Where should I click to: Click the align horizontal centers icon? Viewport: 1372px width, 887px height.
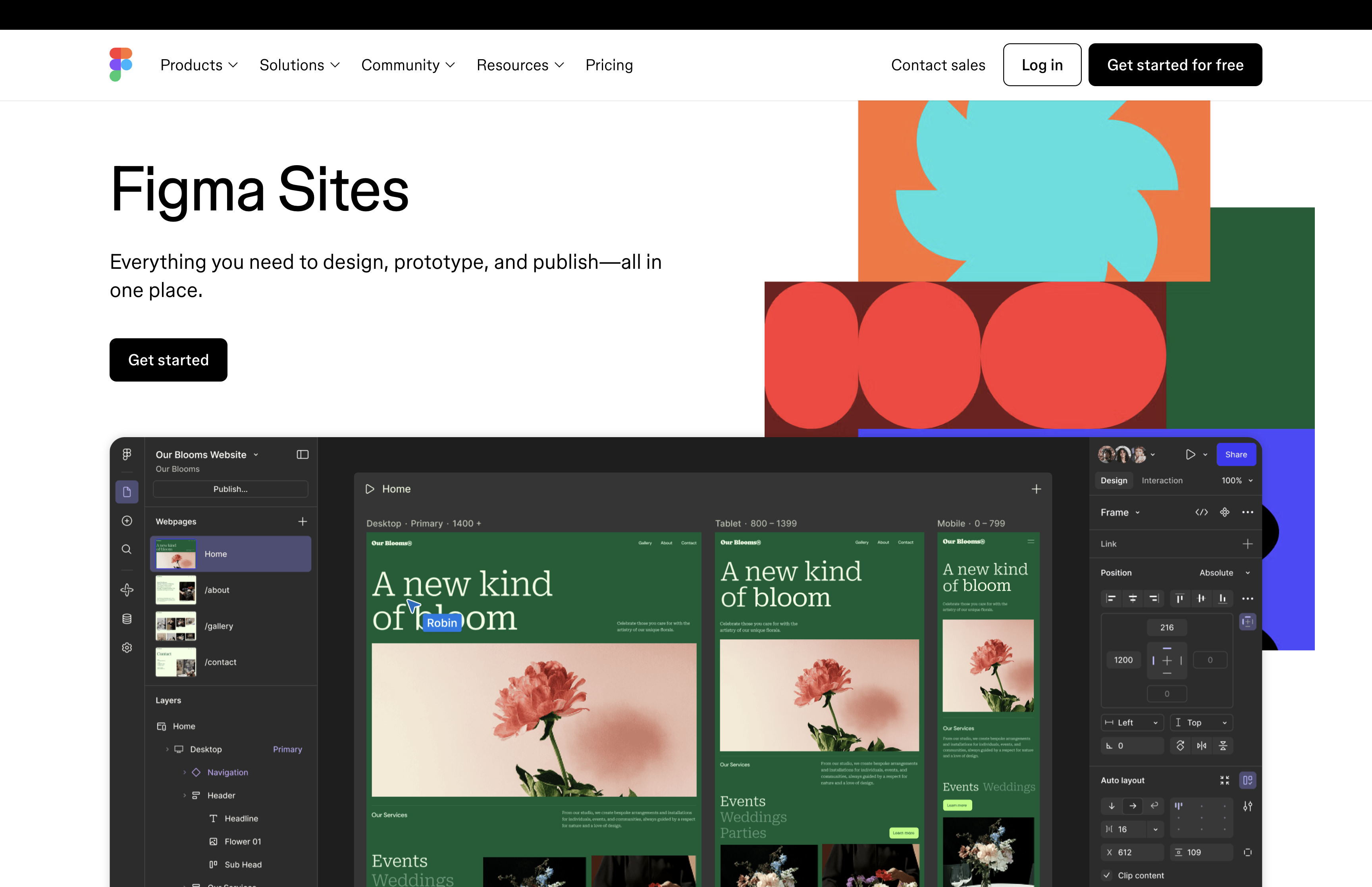click(x=1133, y=598)
